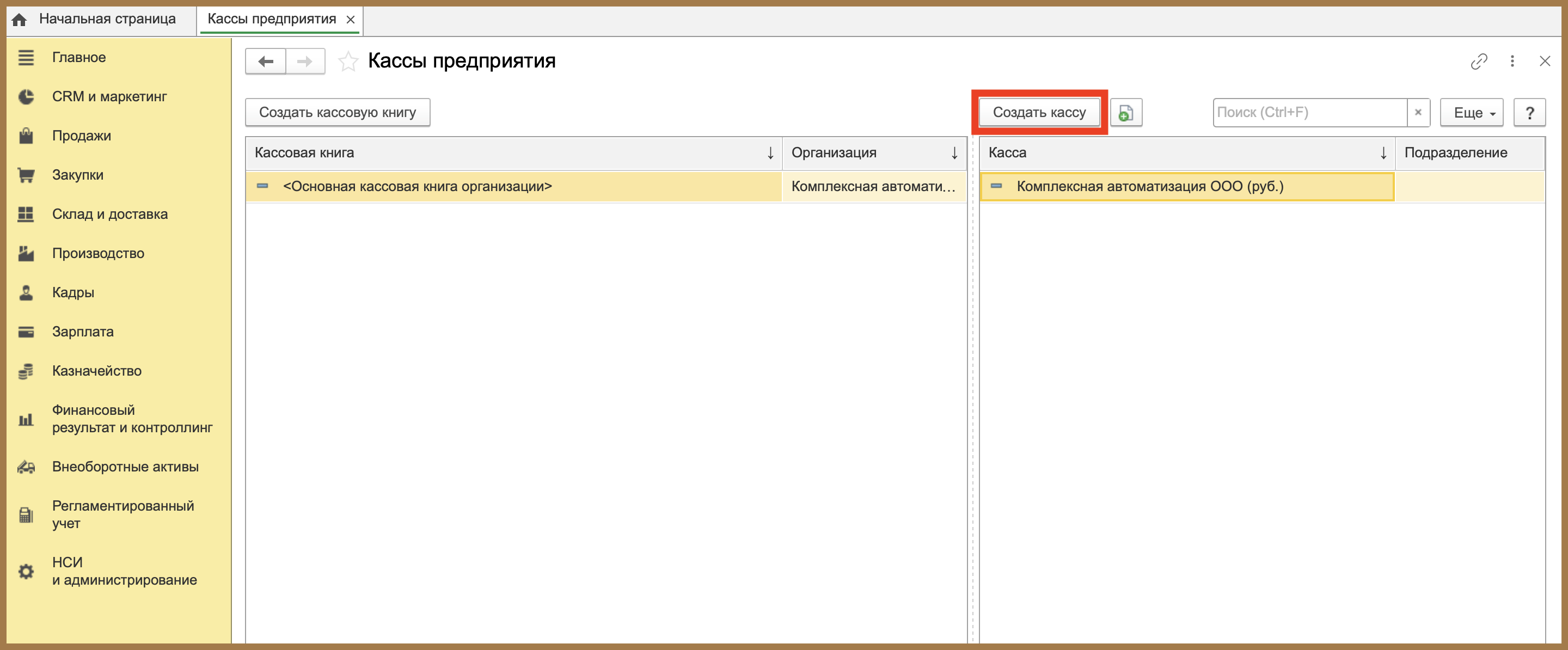Click the Подразделение column header

[1469, 153]
